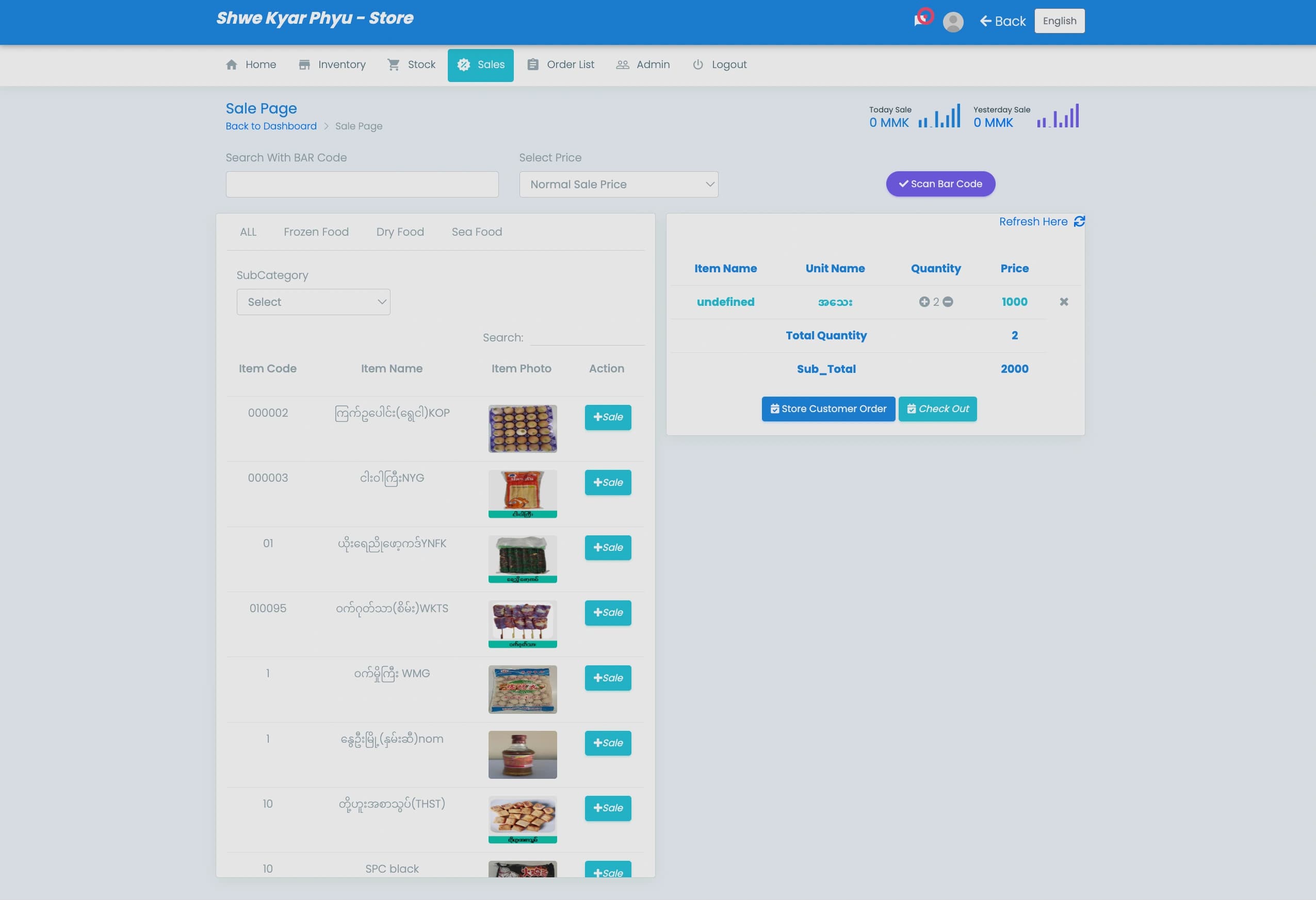Click the Store Customer Order button
Viewport: 1316px width, 900px height.
click(828, 408)
